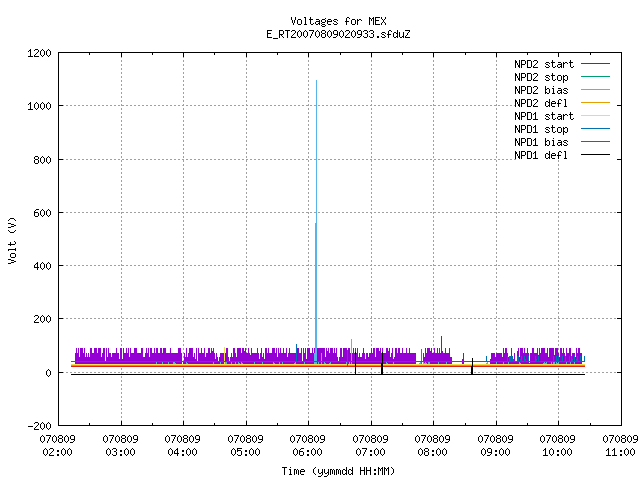Click the 06:00 x-axis time label
The height and width of the screenshot is (480, 640).
pyautogui.click(x=307, y=453)
